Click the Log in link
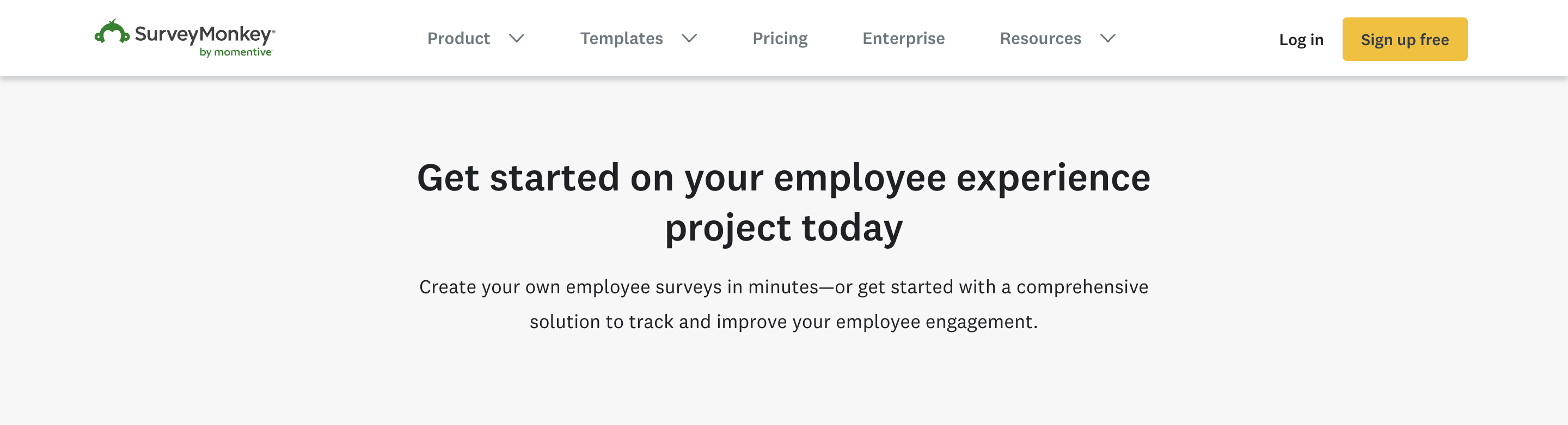 click(x=1301, y=40)
